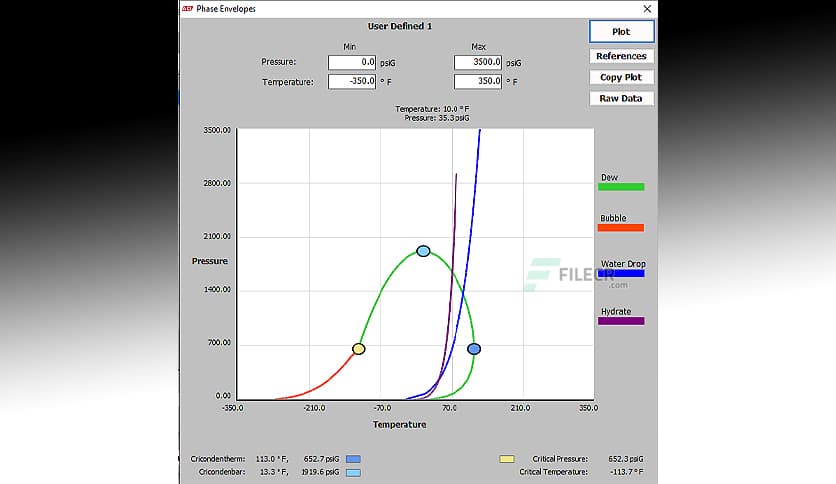Click the '70.0' temperature axis label
Image resolution: width=836 pixels, height=484 pixels.
(449, 408)
